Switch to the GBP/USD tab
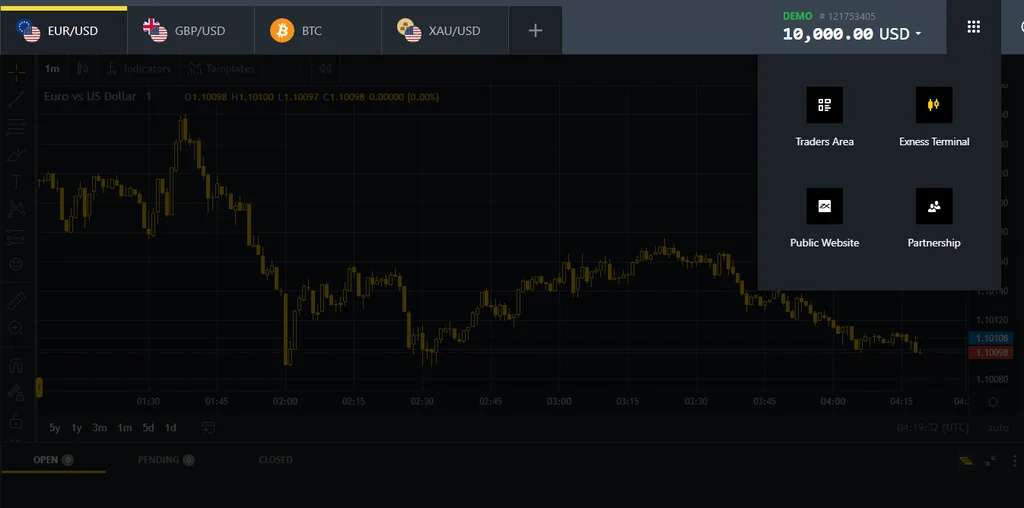This screenshot has width=1024, height=508. [x=190, y=31]
